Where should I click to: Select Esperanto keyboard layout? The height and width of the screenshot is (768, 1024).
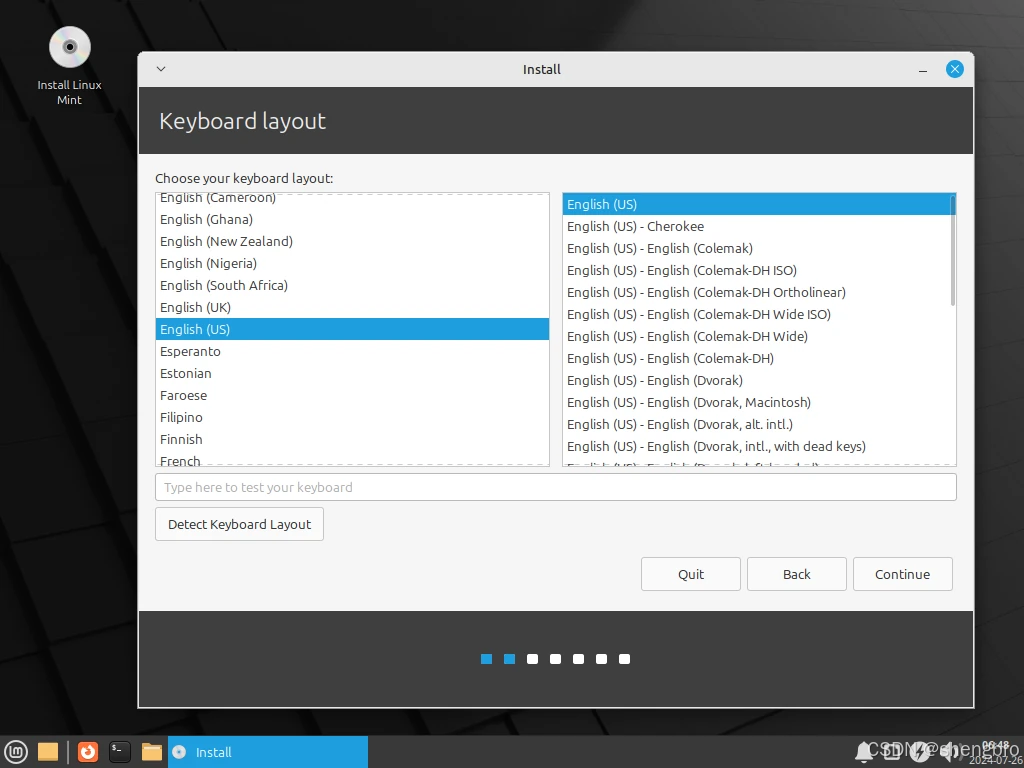190,351
